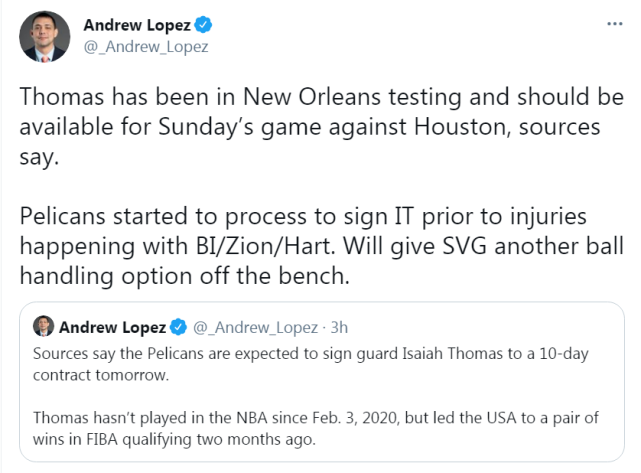This screenshot has width=641, height=473.
Task: Click the author name in the quoted tweet
Action: (114, 327)
